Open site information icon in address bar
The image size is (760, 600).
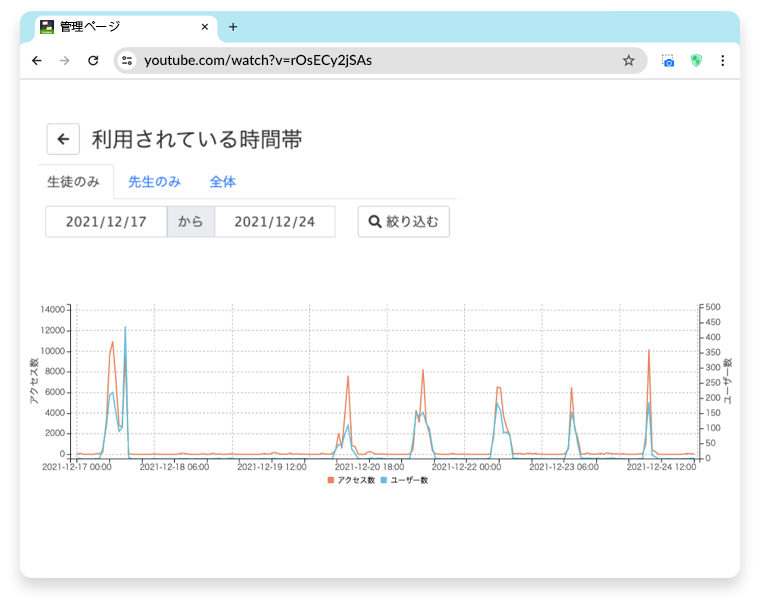click(x=127, y=61)
